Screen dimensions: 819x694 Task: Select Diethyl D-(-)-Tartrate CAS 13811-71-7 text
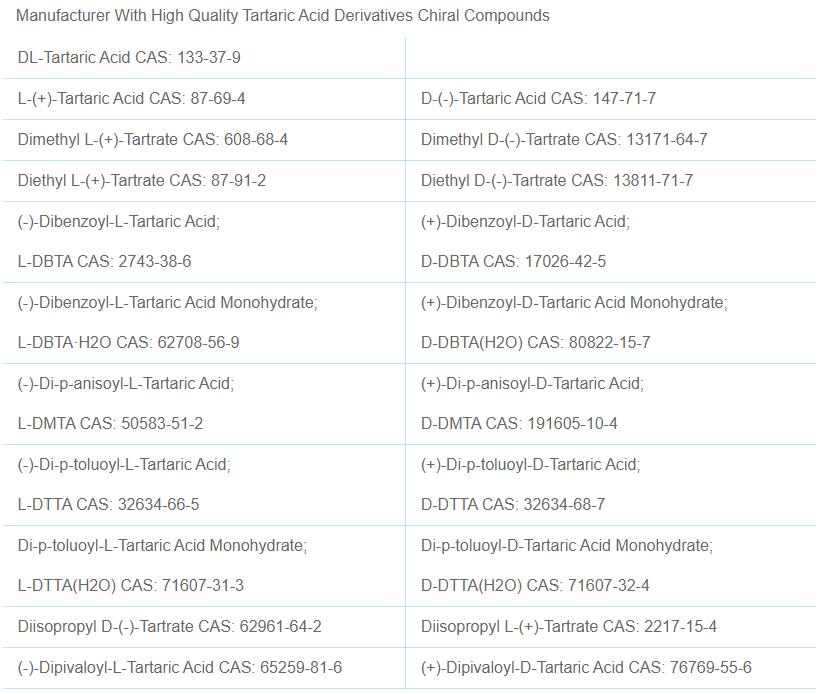tap(556, 181)
